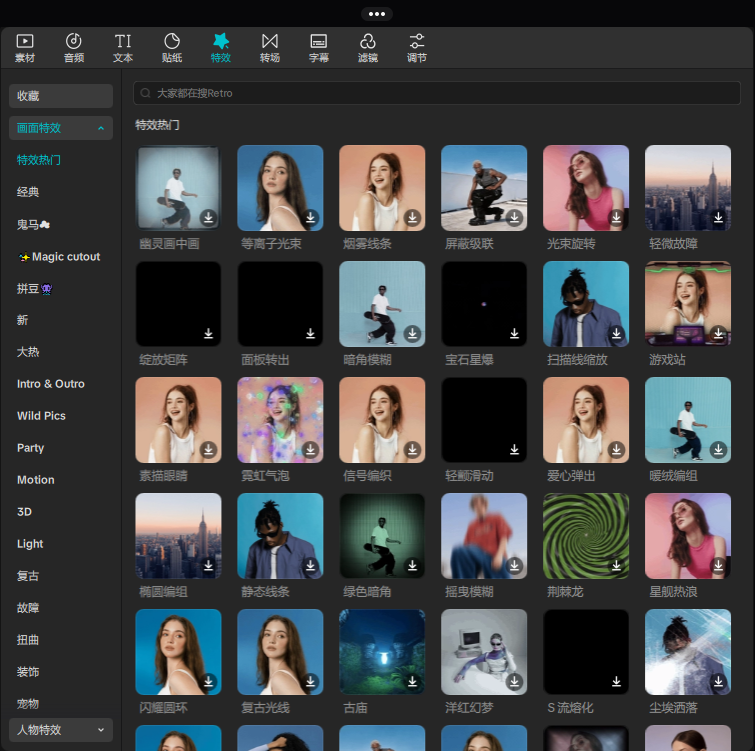Download the 摇曳模糊 effect
755x751 pixels.
click(x=515, y=565)
